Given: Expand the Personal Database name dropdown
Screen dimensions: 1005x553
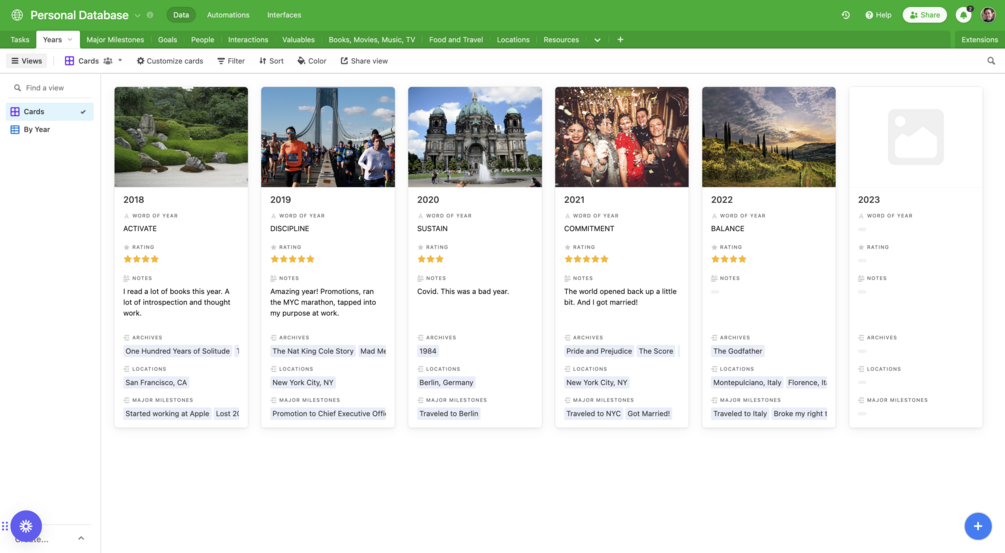Looking at the screenshot, I should [x=138, y=15].
